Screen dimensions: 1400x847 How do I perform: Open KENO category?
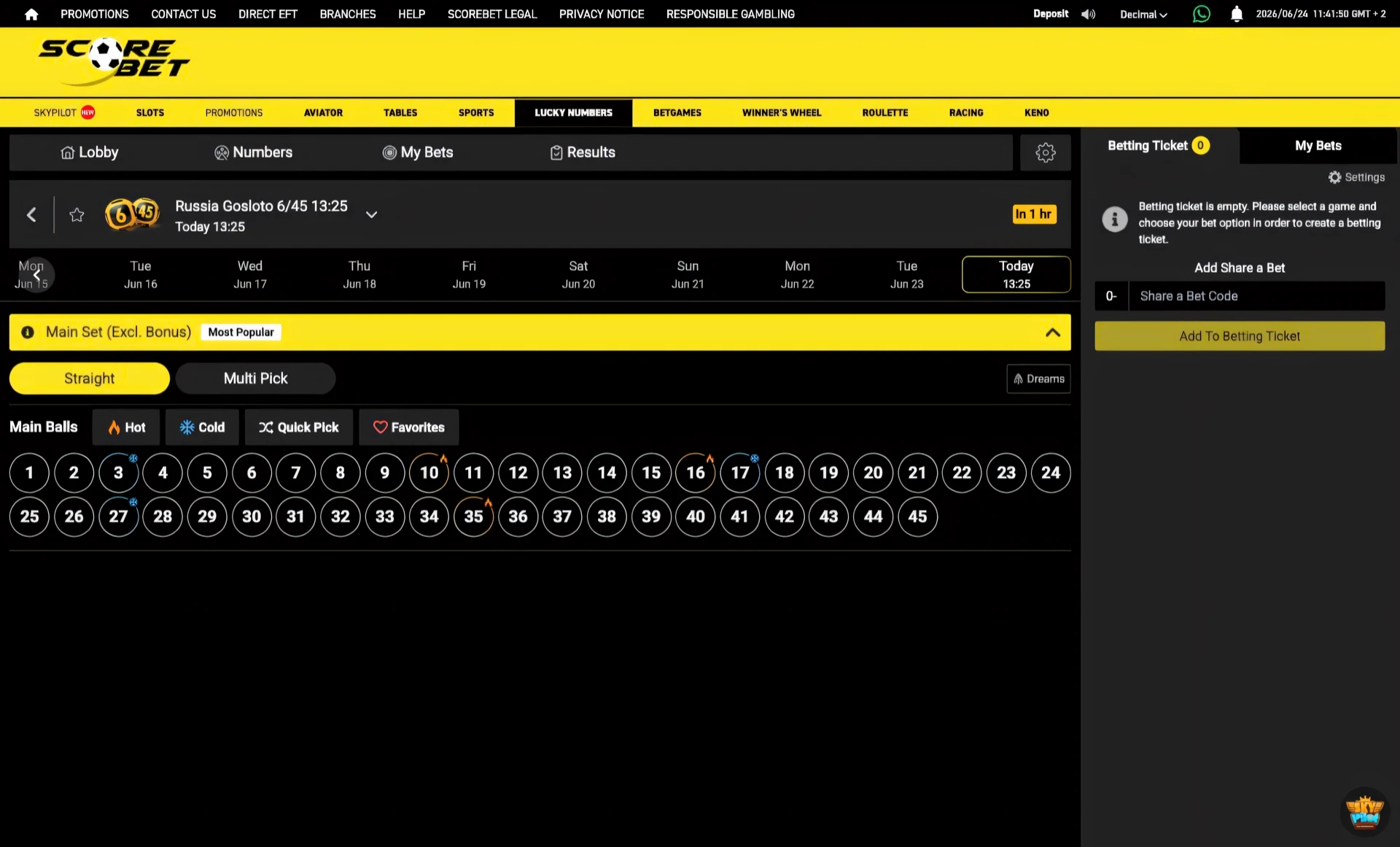(1036, 112)
